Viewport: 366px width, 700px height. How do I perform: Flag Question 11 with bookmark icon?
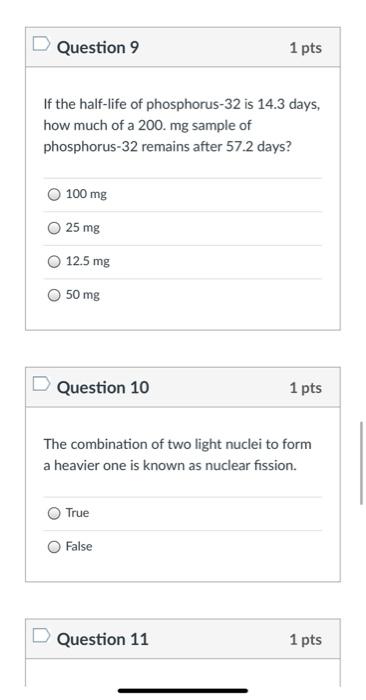[x=41, y=636]
